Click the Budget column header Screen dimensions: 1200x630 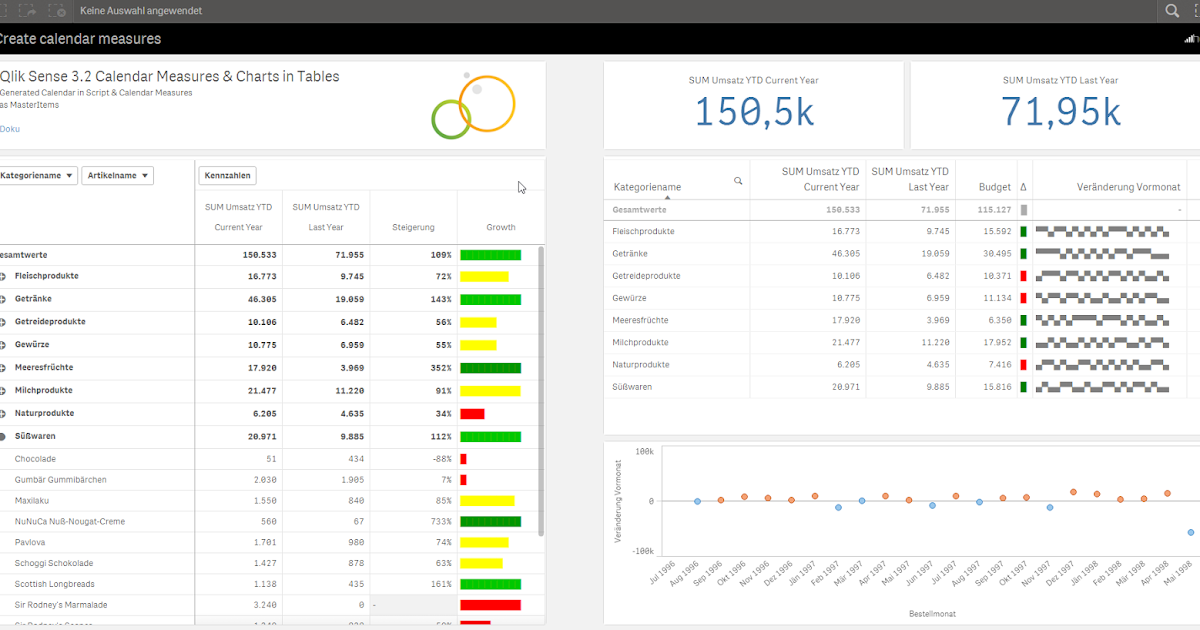(995, 187)
